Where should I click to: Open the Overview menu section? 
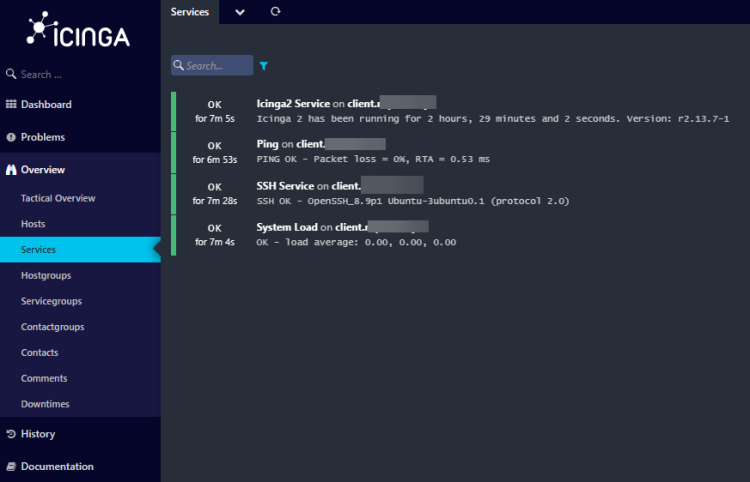pyautogui.click(x=43, y=170)
